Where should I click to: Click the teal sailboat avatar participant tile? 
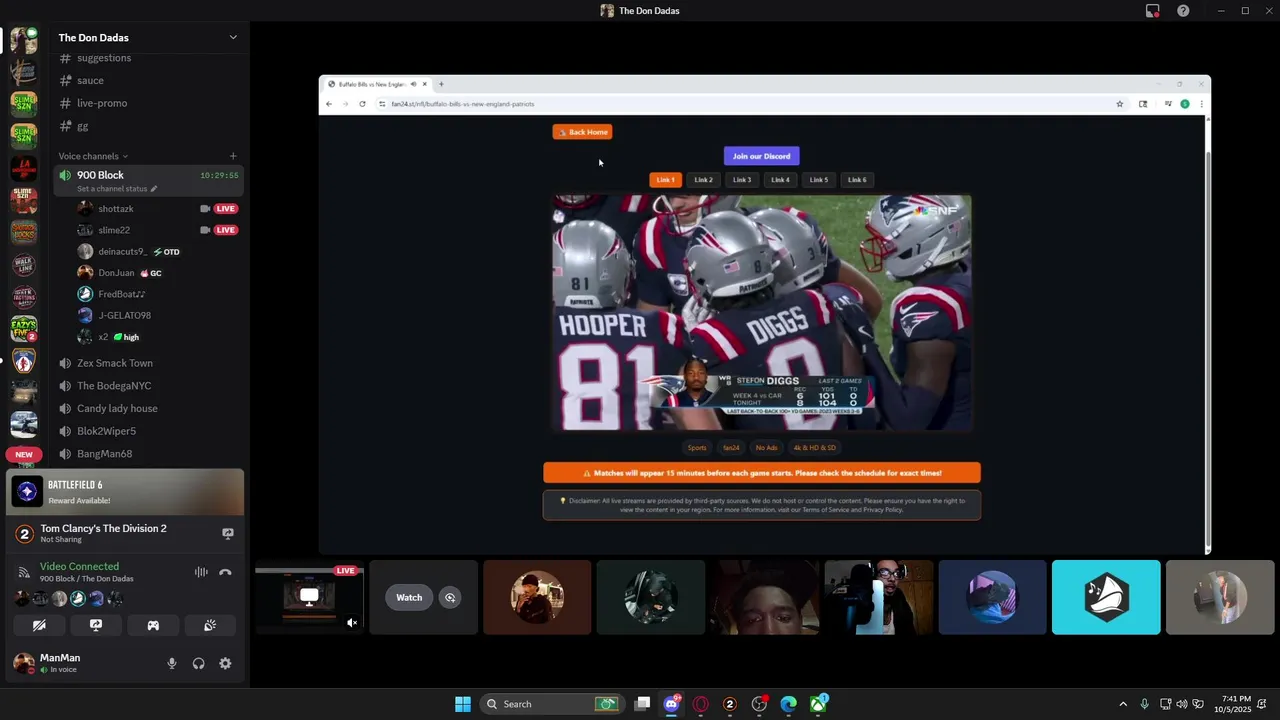click(x=1106, y=598)
